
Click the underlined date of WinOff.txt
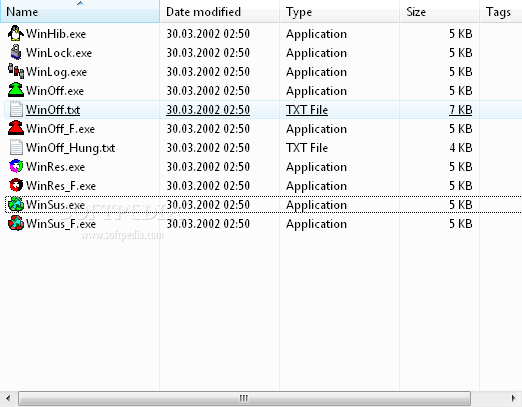[x=208, y=110]
